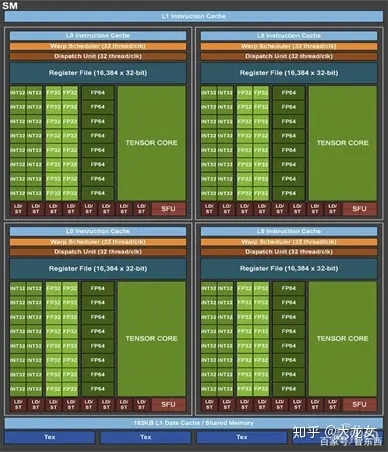Select the third Tex block
388x452 pixels.
[x=242, y=437]
